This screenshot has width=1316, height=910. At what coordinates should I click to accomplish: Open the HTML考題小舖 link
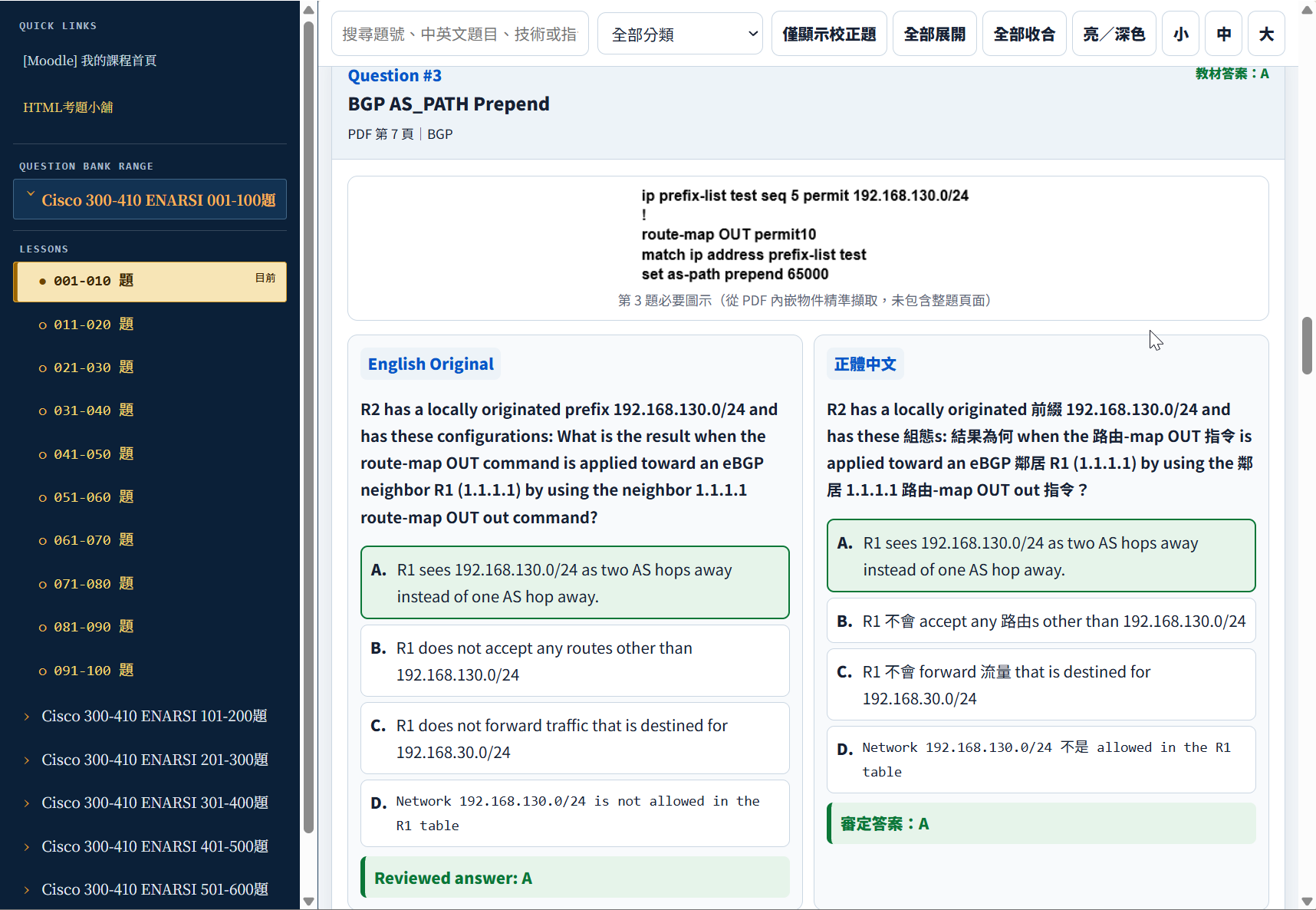(x=67, y=107)
